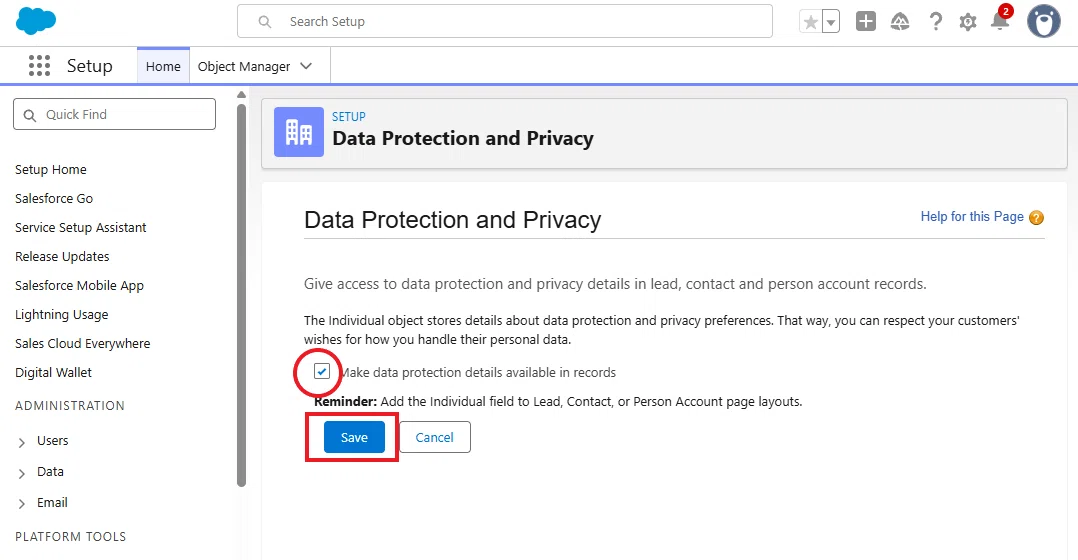Uncheck Make data protection details available
This screenshot has width=1078, height=560.
pyautogui.click(x=322, y=372)
